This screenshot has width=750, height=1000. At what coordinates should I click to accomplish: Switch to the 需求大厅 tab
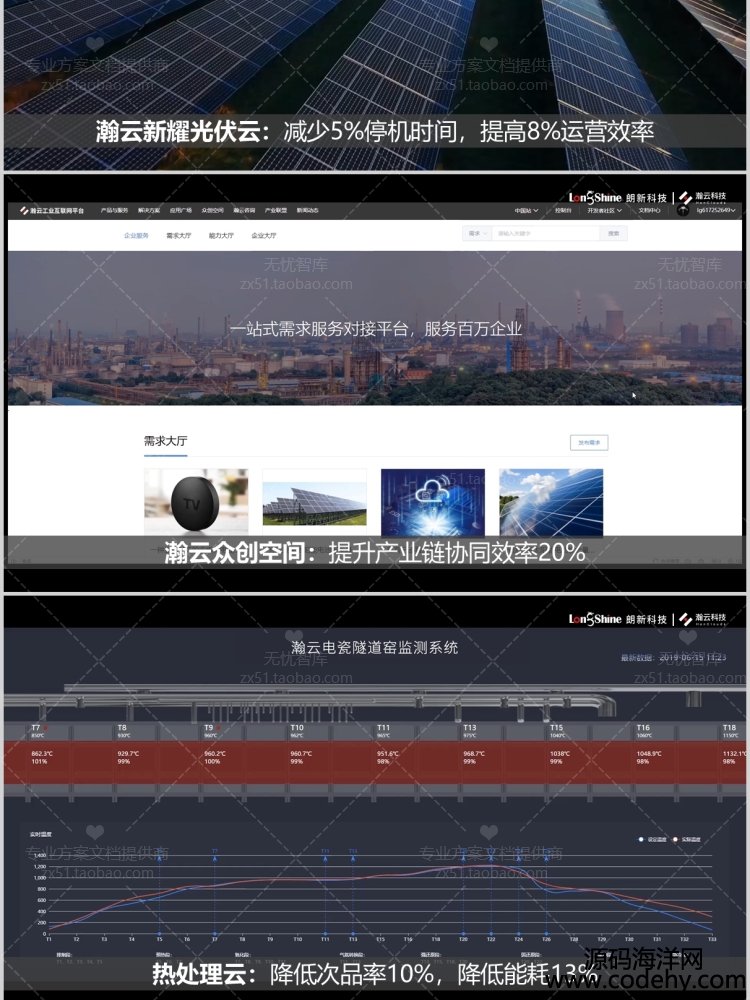pos(179,236)
